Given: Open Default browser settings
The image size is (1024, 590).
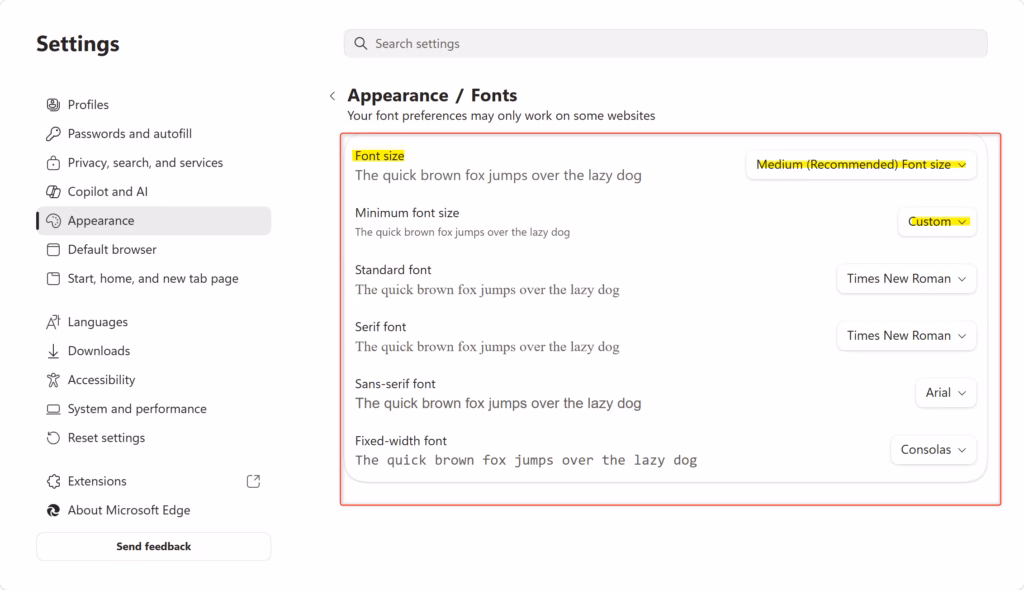Looking at the screenshot, I should pos(153,250).
